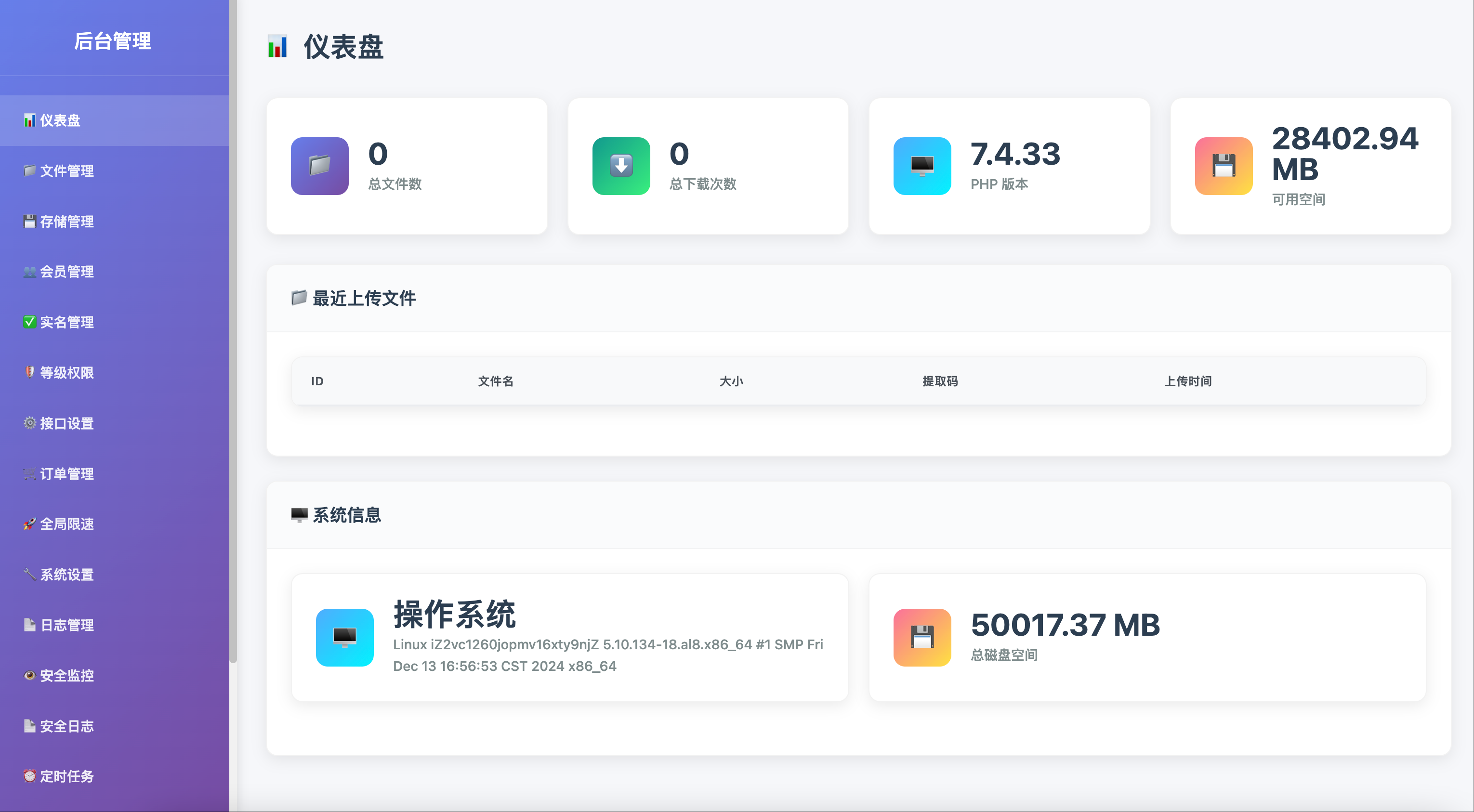Click the 总下载次数 label
Viewport: 1474px width, 812px height.
coord(703,184)
